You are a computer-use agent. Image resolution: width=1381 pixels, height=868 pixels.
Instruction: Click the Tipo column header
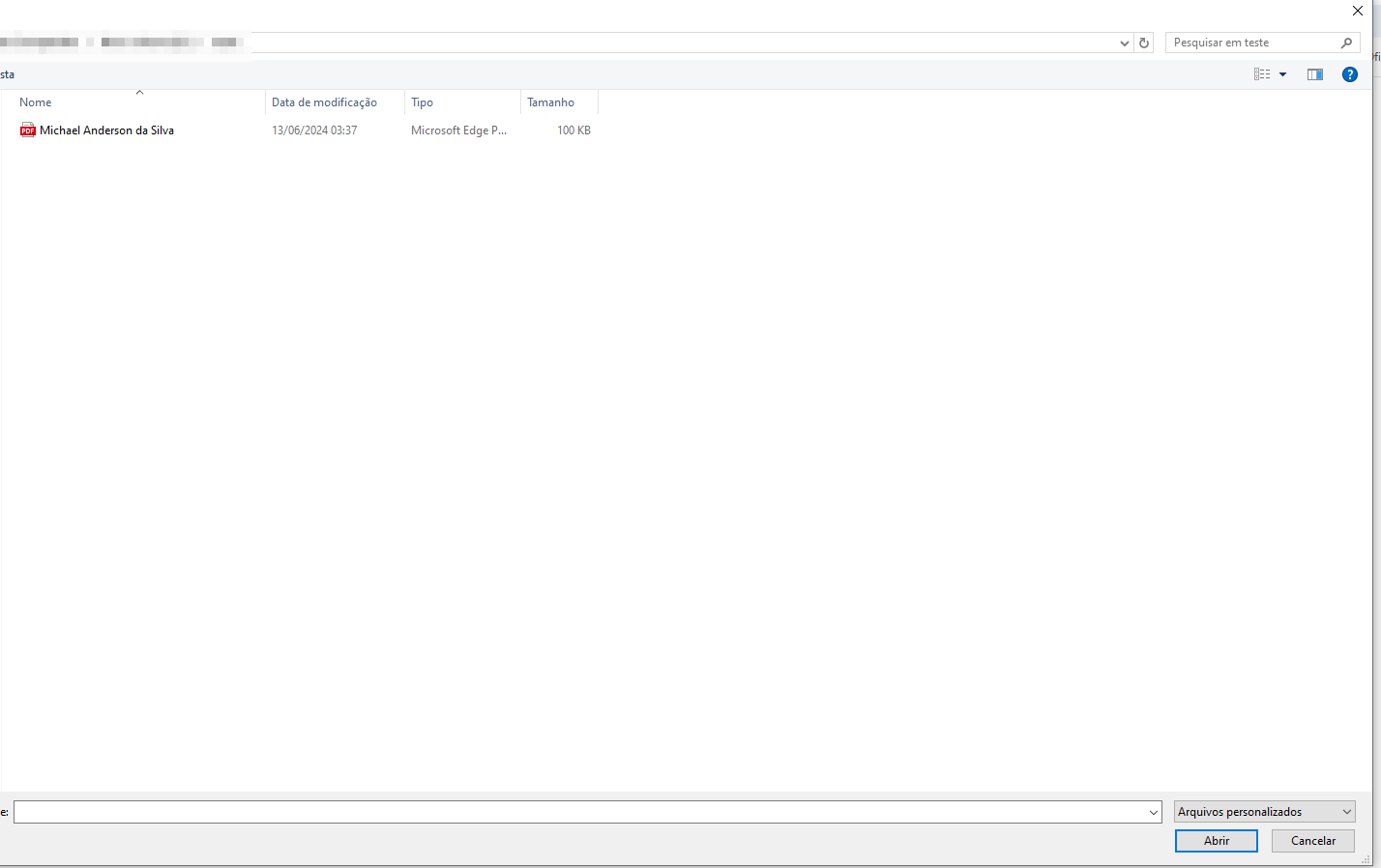423,102
